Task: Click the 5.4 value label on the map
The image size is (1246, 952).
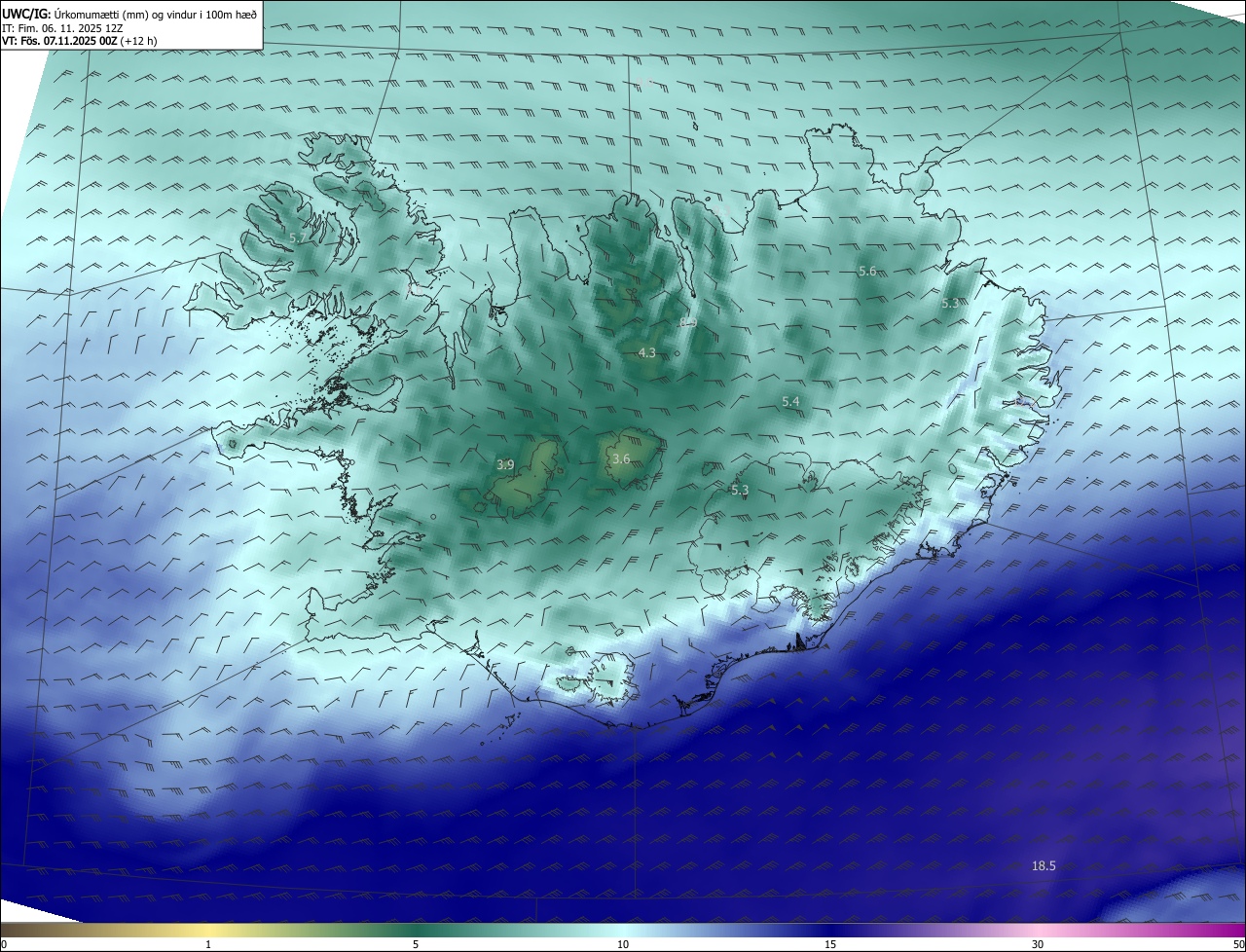Action: click(790, 402)
